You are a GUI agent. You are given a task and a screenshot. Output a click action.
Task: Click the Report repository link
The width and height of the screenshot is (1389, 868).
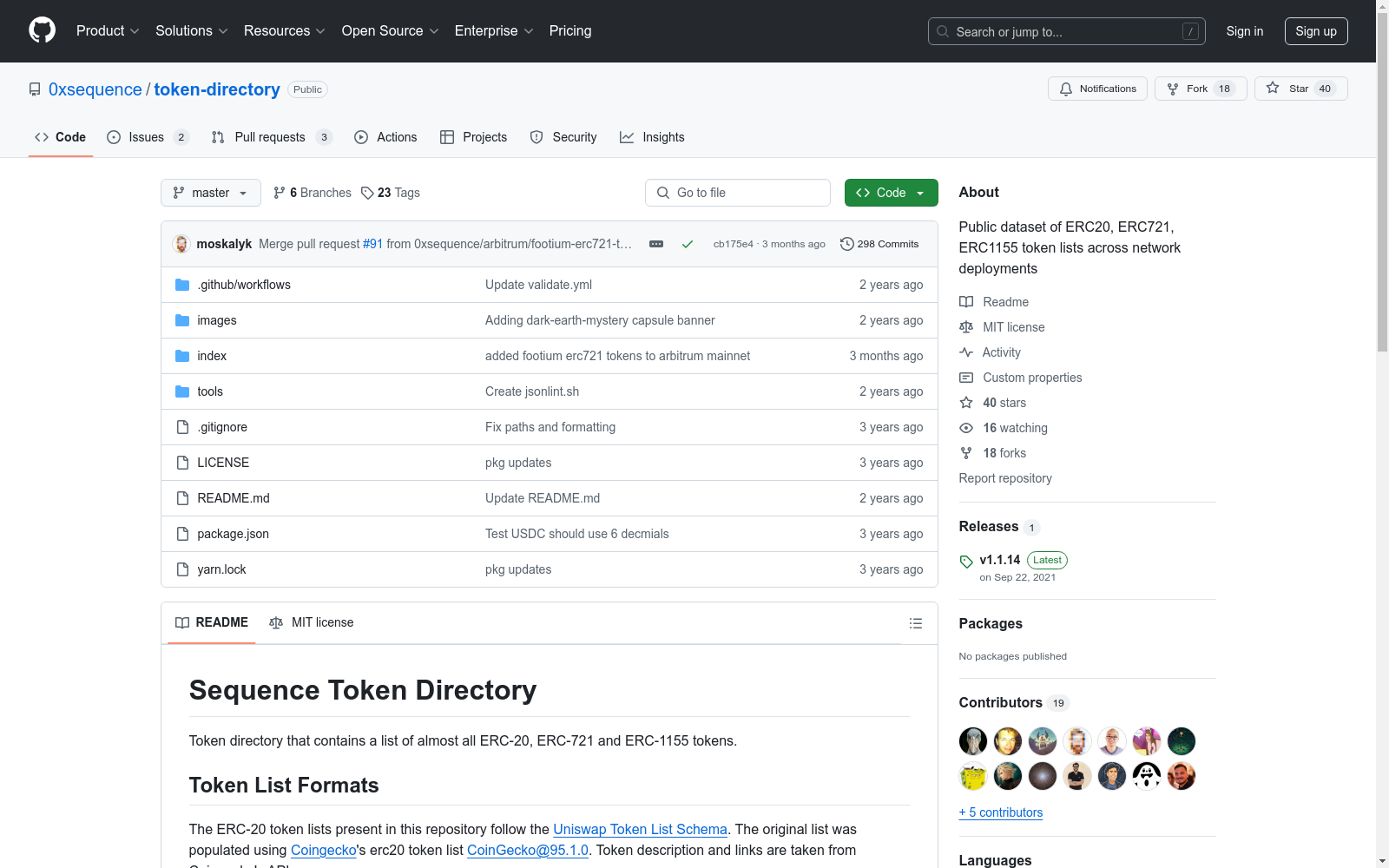click(1005, 478)
